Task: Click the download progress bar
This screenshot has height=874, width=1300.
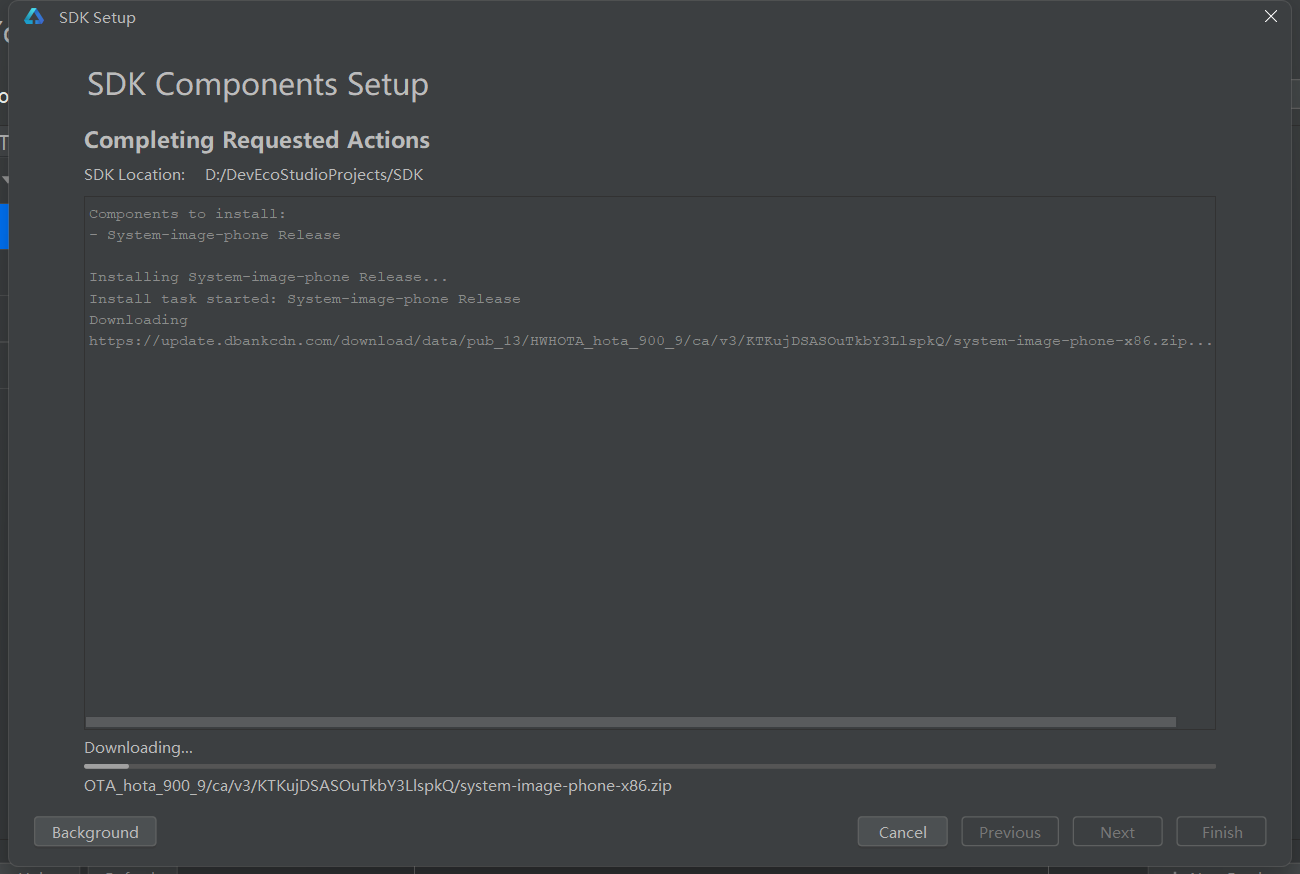Action: [650, 766]
